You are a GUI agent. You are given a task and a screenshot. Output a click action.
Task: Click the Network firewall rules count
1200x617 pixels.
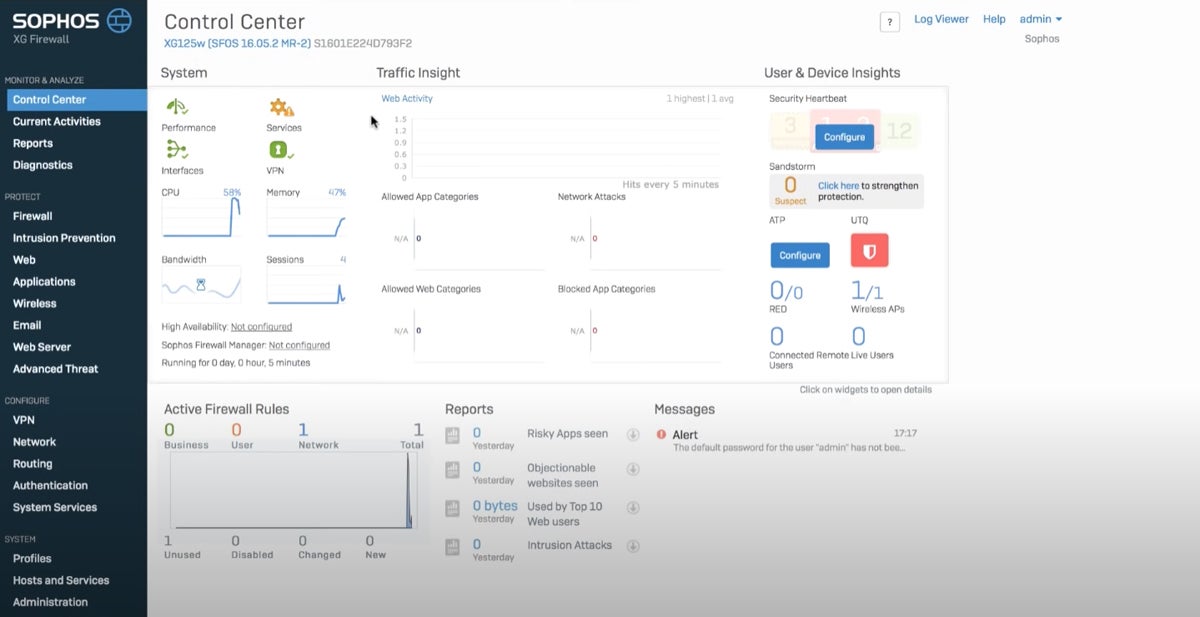pos(303,430)
